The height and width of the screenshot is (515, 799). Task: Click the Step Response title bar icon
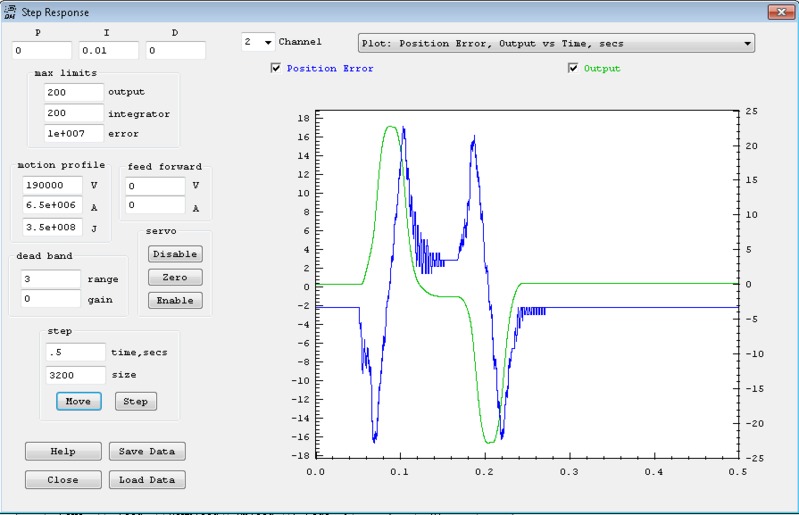click(x=10, y=11)
